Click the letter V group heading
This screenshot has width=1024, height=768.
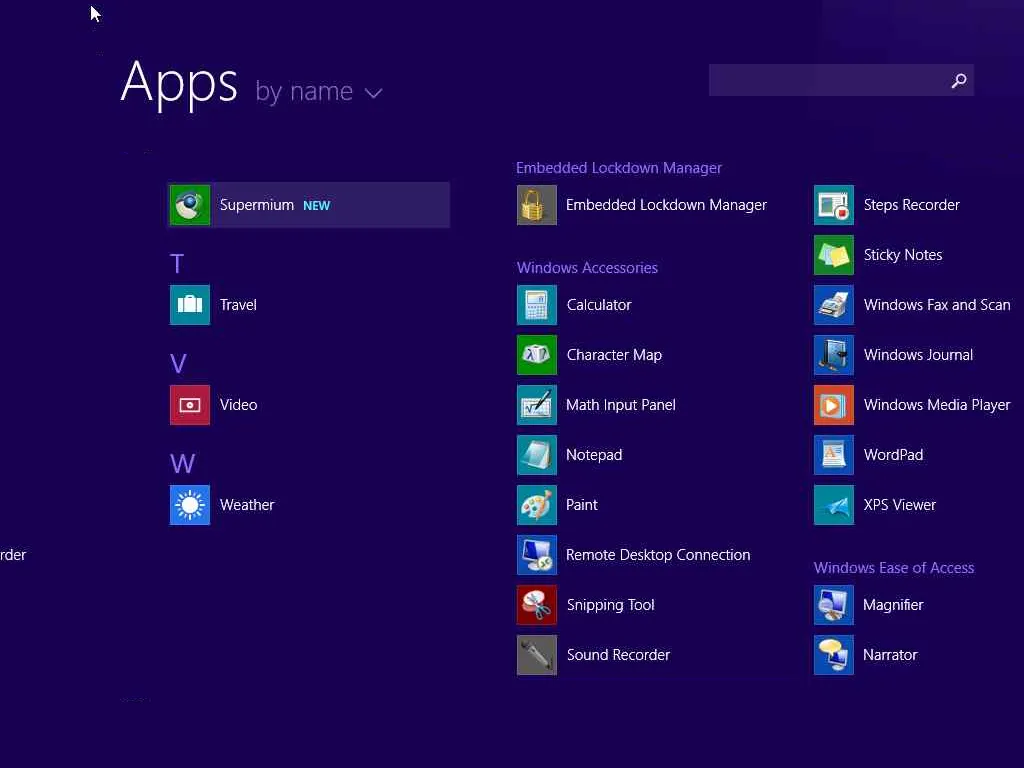(178, 364)
